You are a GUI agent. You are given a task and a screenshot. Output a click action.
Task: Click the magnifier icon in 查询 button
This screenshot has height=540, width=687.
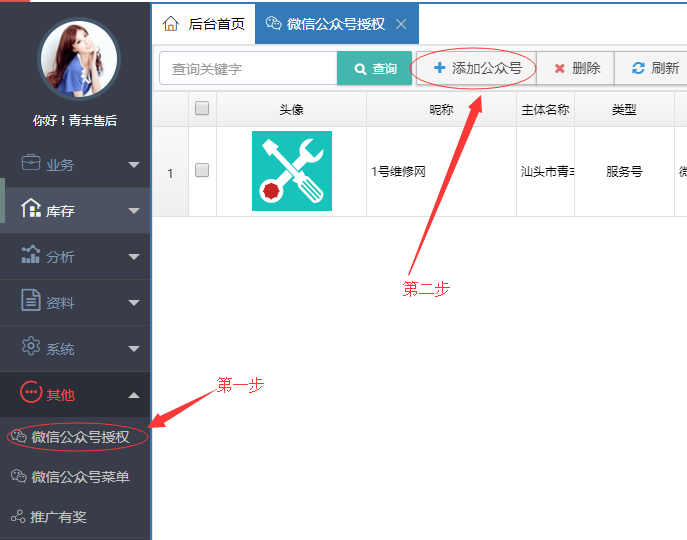360,69
